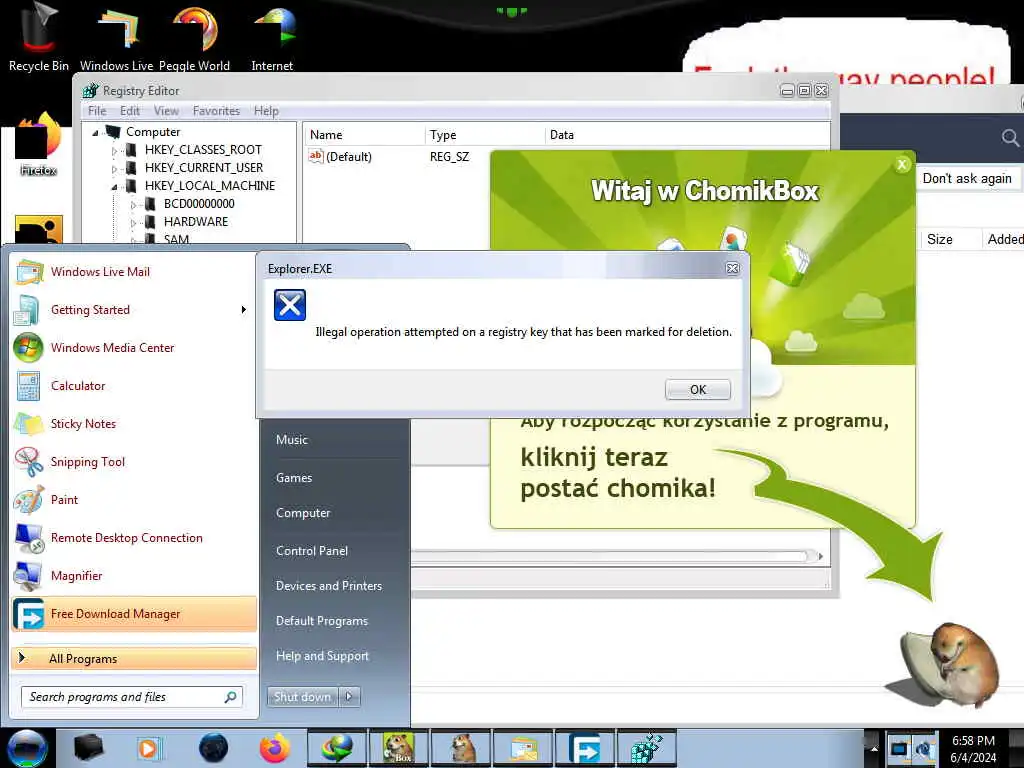Screen dimensions: 1024x768
Task: Click the hamster taskbar button
Action: pos(461,748)
